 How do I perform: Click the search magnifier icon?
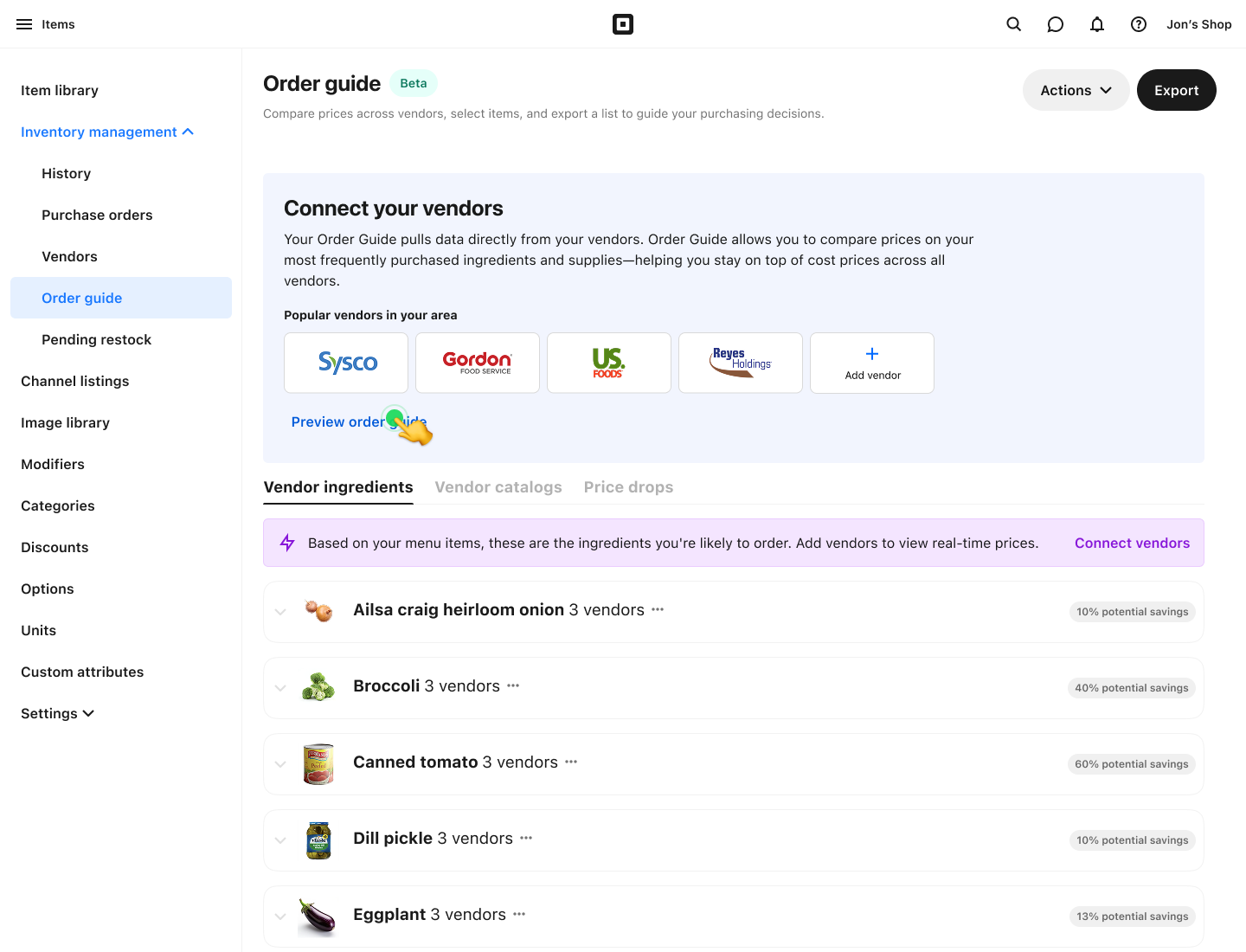[x=1014, y=24]
